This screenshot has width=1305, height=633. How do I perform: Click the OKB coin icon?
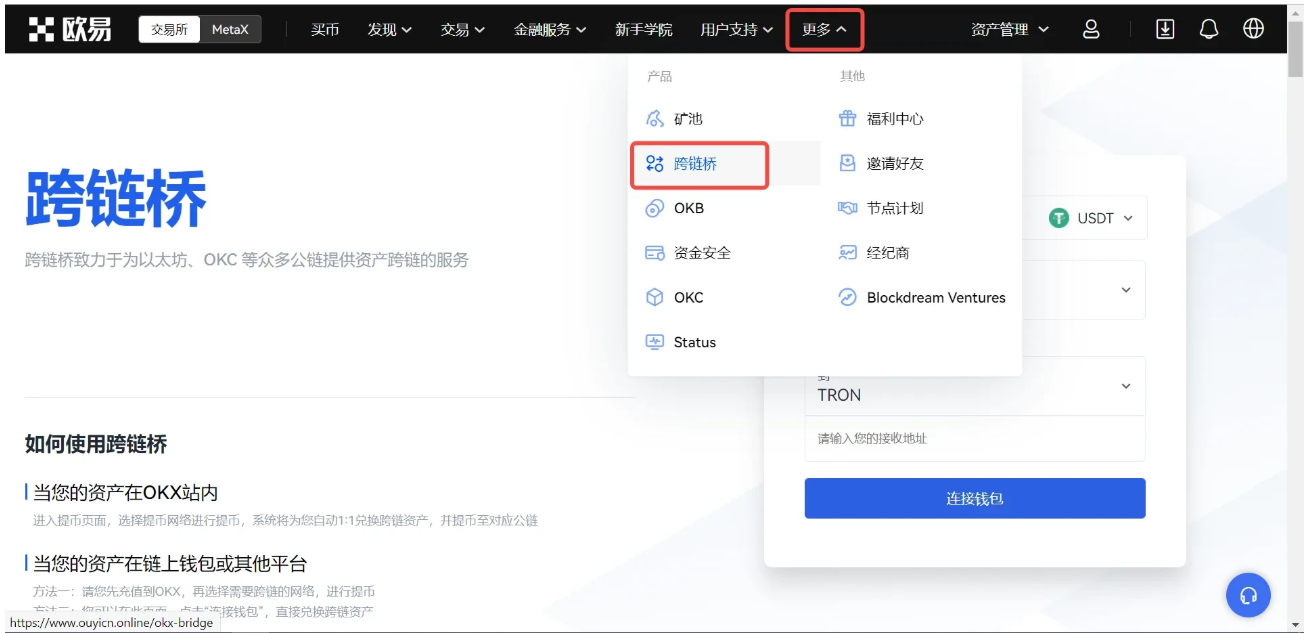[655, 208]
